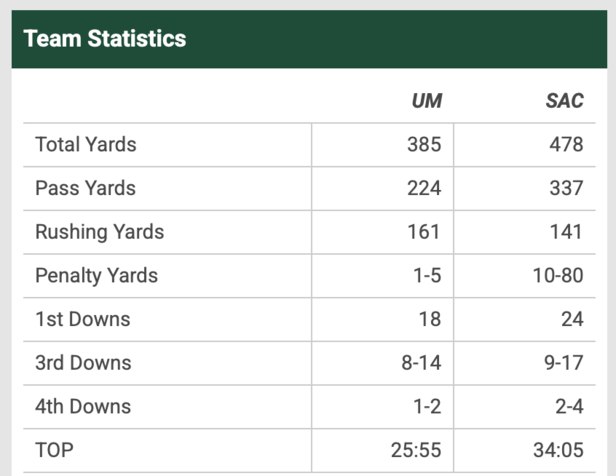Click the Penalty Yards row label
This screenshot has height=476, width=616.
96,275
